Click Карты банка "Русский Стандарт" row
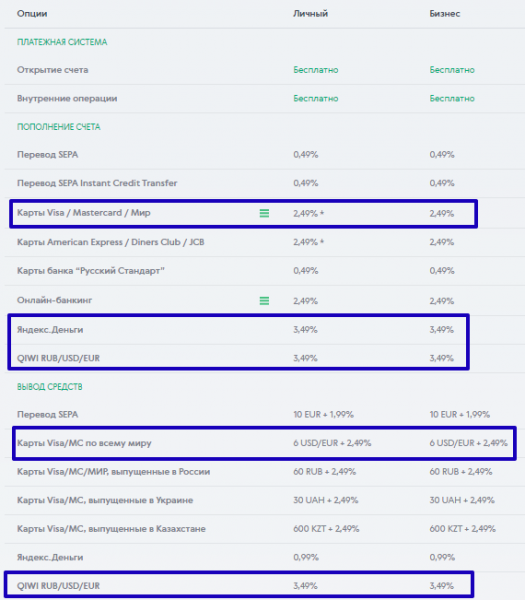This screenshot has height=600, width=525. tap(262, 271)
